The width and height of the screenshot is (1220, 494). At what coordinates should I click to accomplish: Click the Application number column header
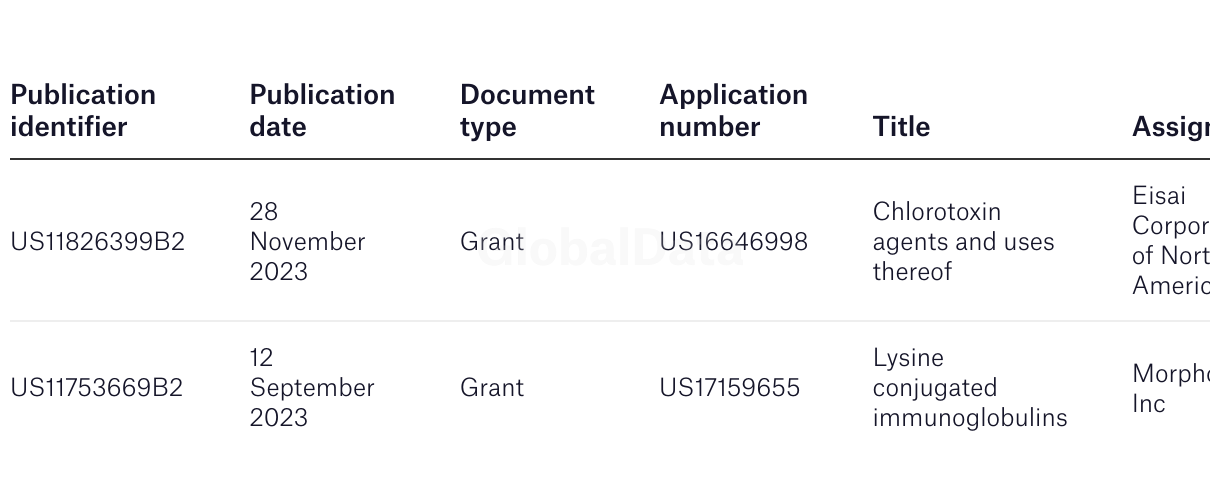(733, 111)
